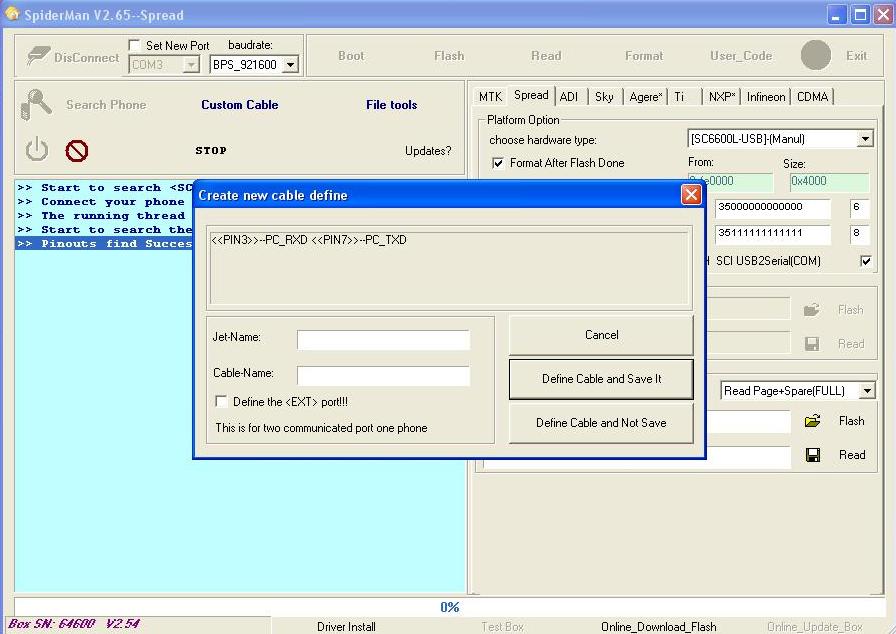The width and height of the screenshot is (896, 634).
Task: Click Online_Update_Box in status bar
Action: coord(815,627)
